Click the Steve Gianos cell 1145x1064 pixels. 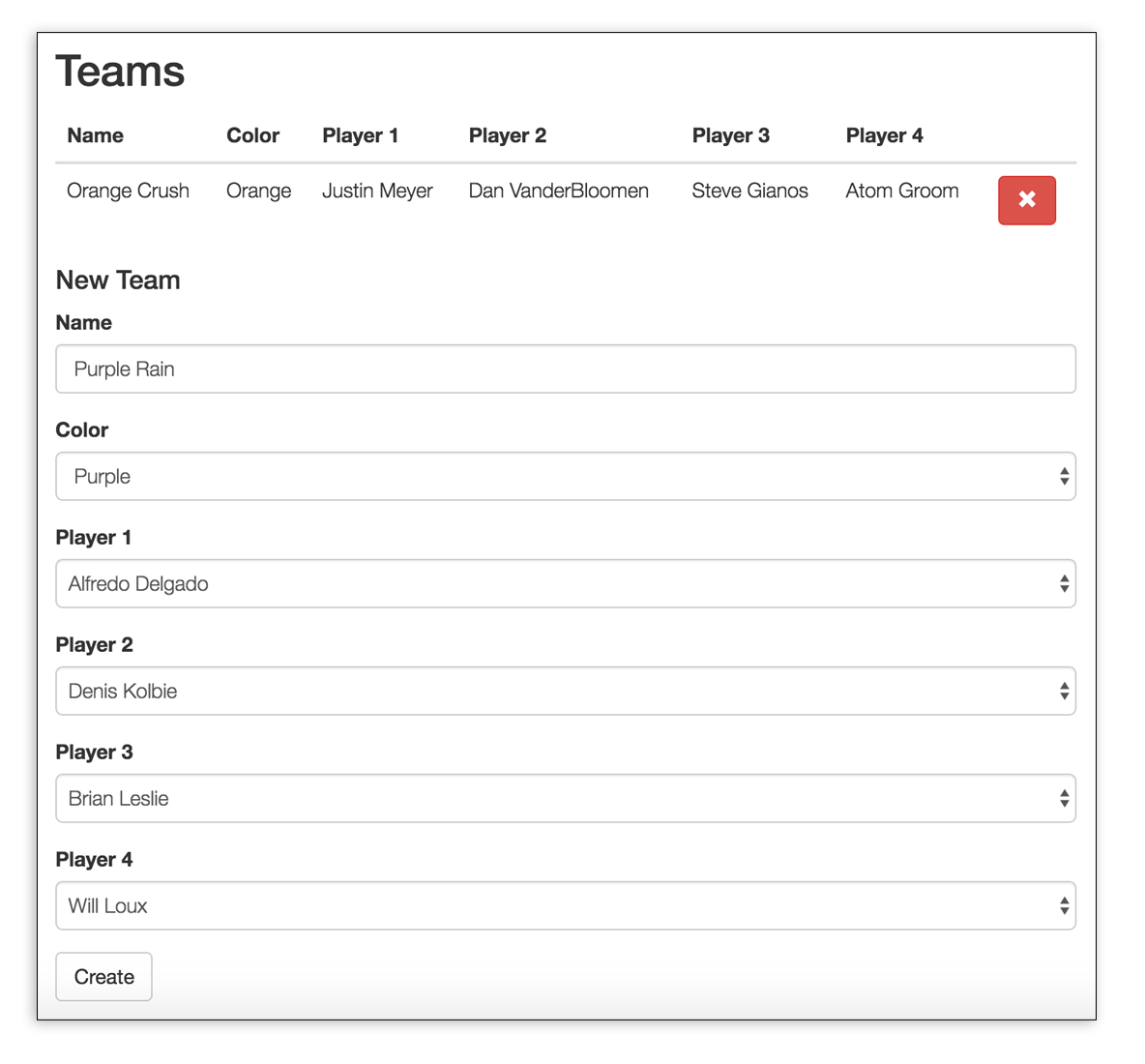pos(749,192)
